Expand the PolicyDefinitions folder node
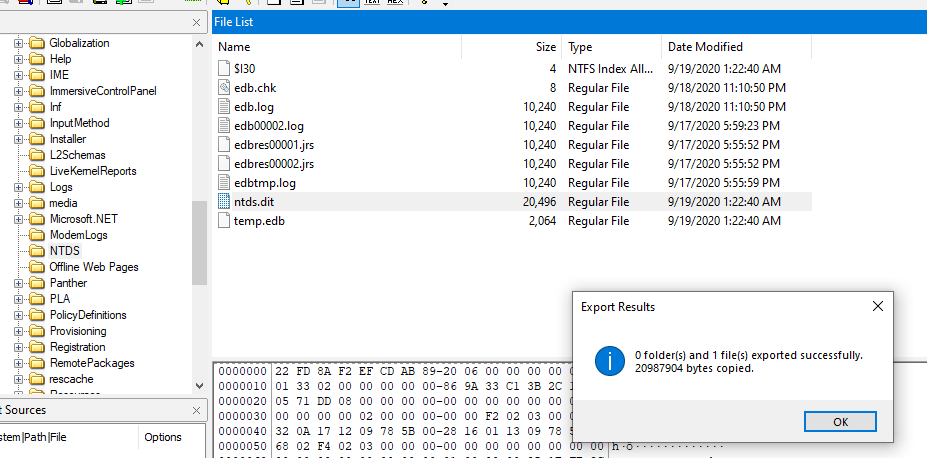This screenshot has width=927, height=458. pyautogui.click(x=18, y=315)
